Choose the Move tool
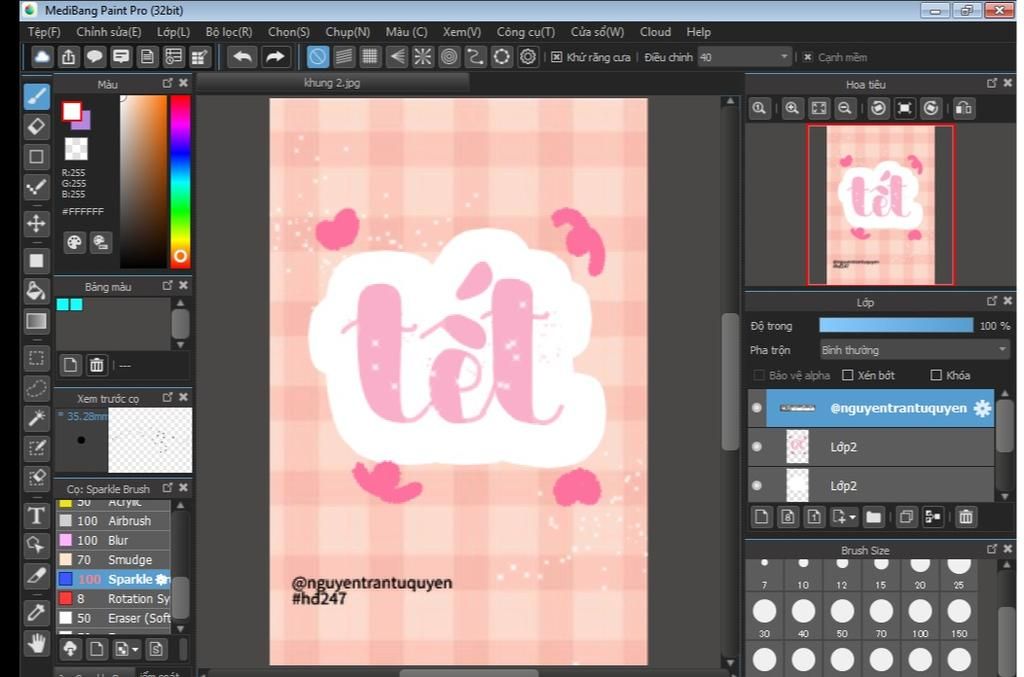 click(x=37, y=223)
